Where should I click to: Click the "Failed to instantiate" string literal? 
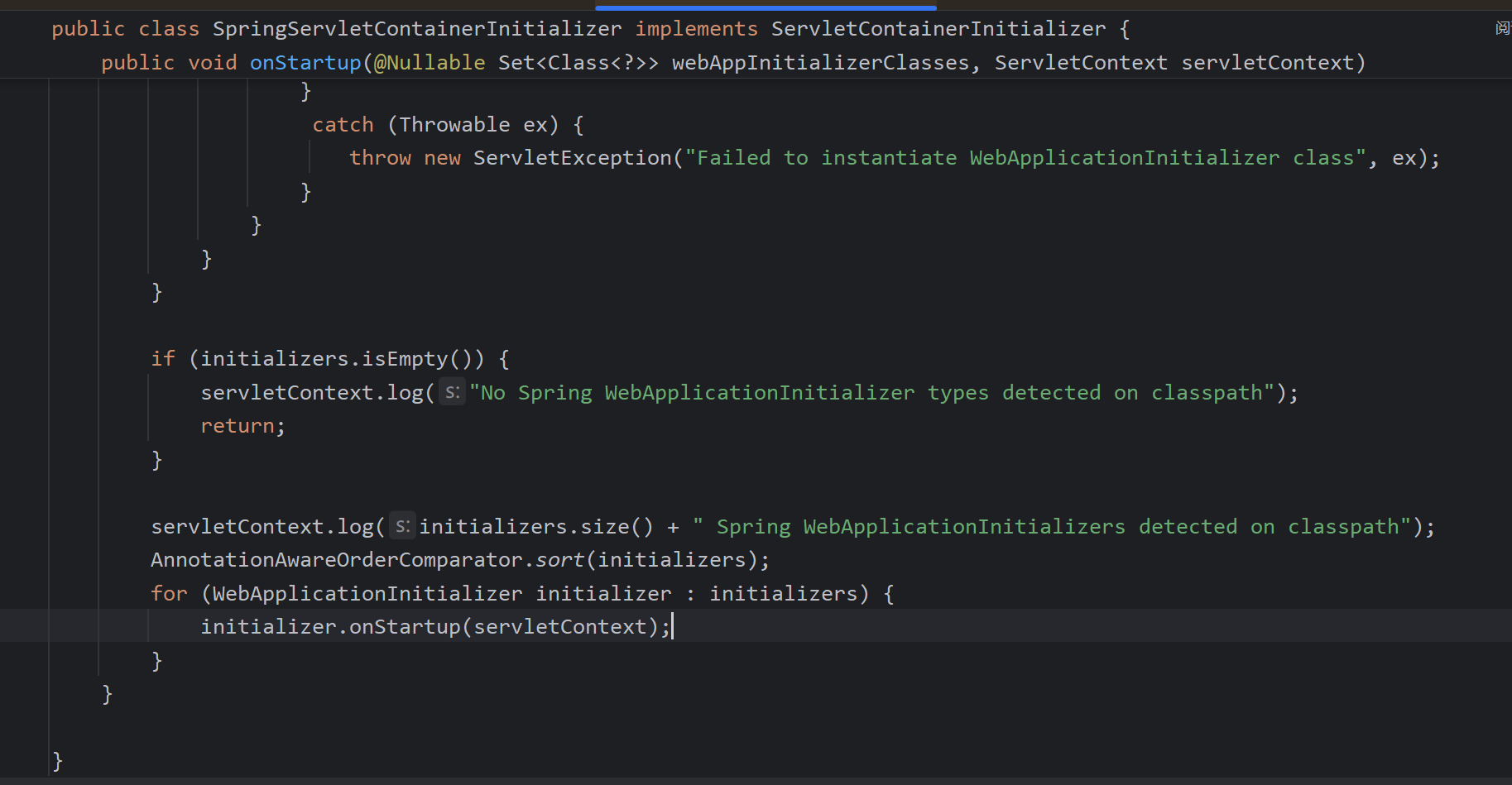tap(1025, 158)
